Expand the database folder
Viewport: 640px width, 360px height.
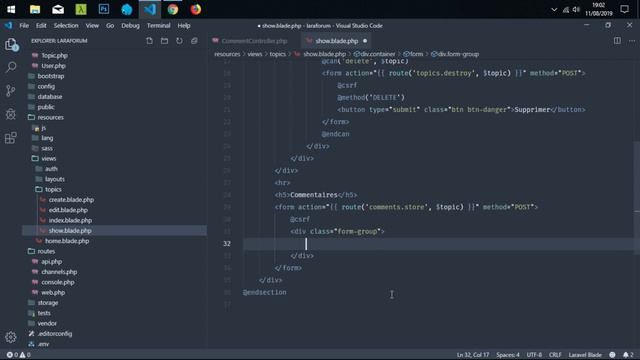pyautogui.click(x=50, y=96)
